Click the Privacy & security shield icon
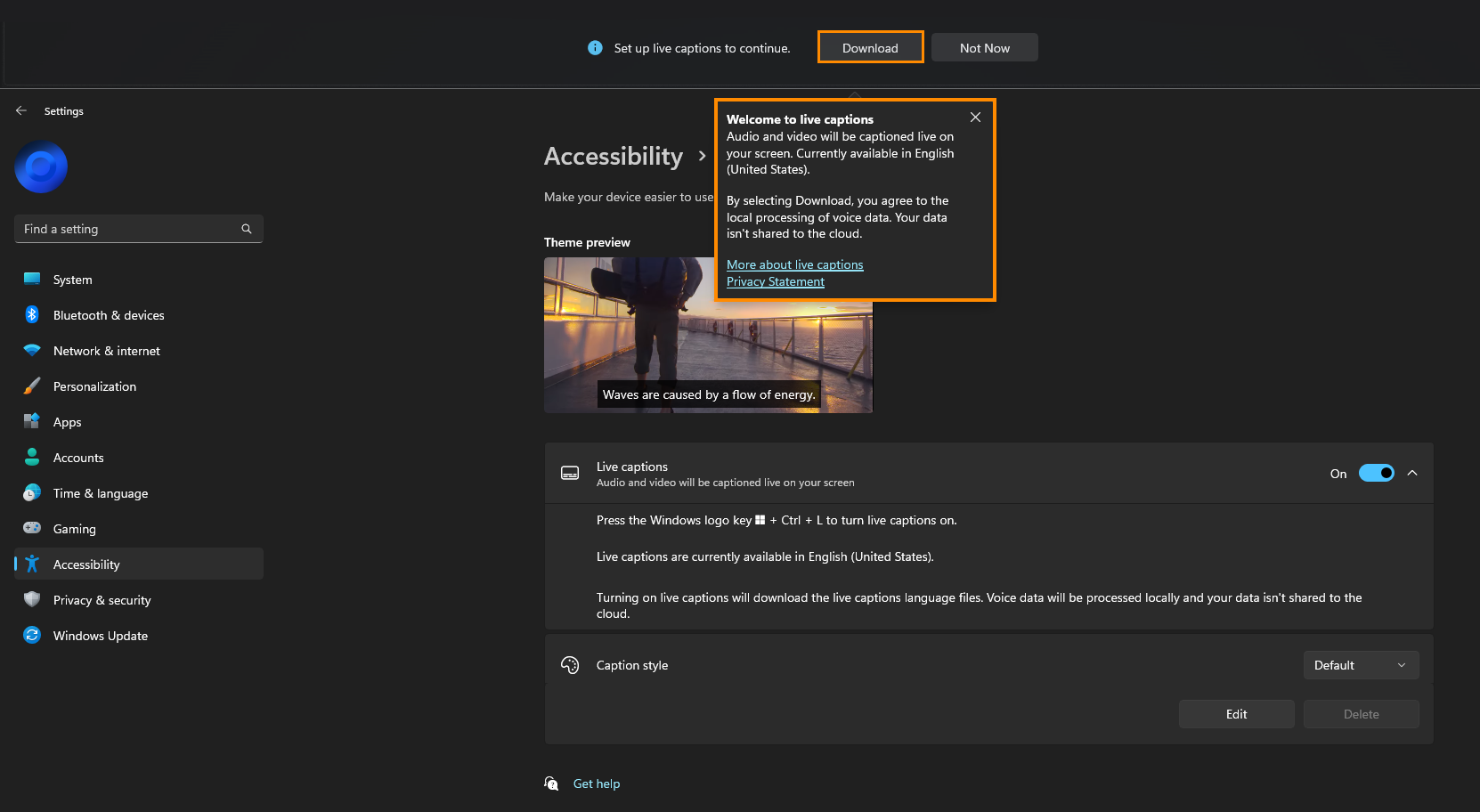 pyautogui.click(x=32, y=599)
